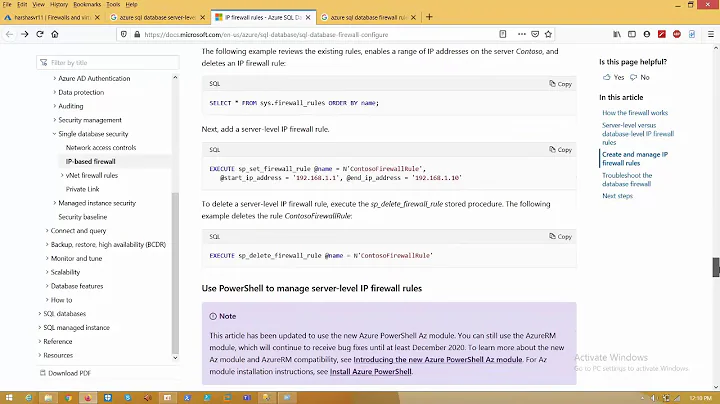Expand Backup, restore, high availability node

[x=47, y=245]
